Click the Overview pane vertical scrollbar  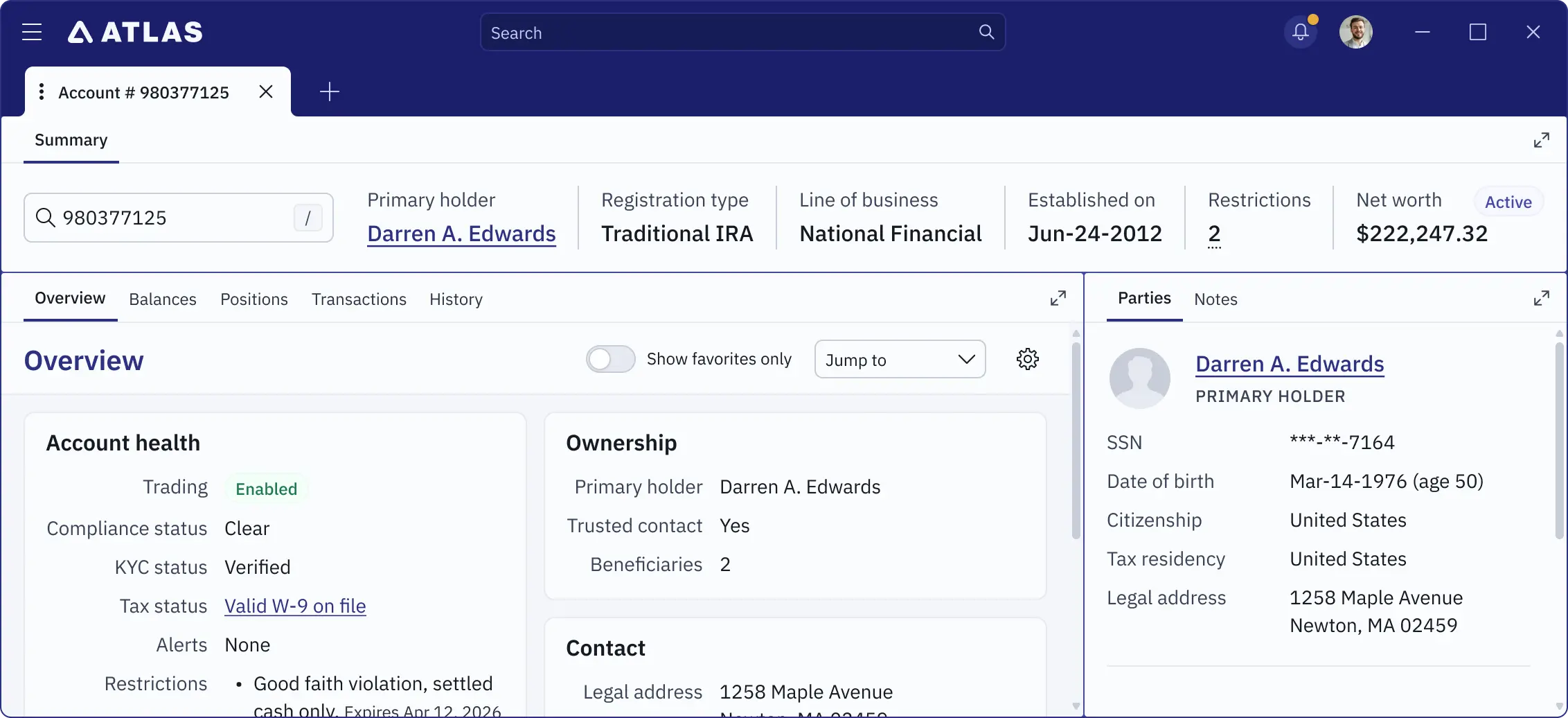pos(1076,439)
